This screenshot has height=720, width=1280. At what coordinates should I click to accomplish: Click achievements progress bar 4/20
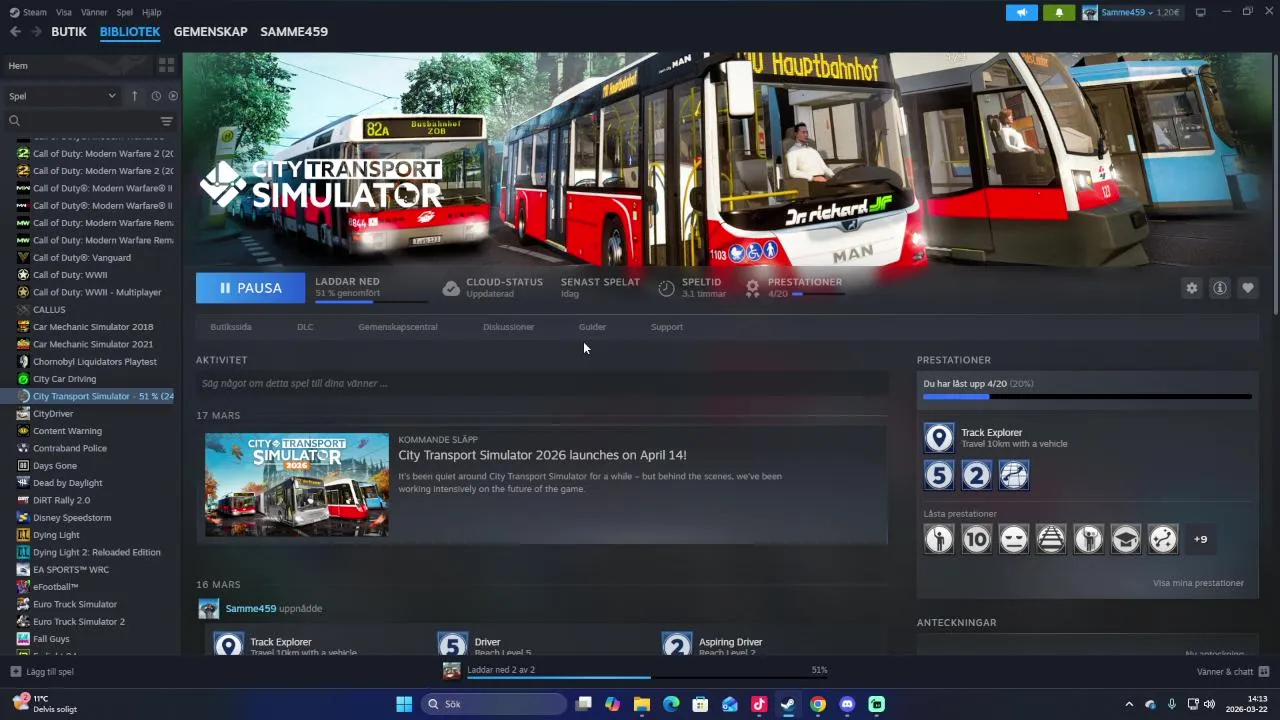1087,397
